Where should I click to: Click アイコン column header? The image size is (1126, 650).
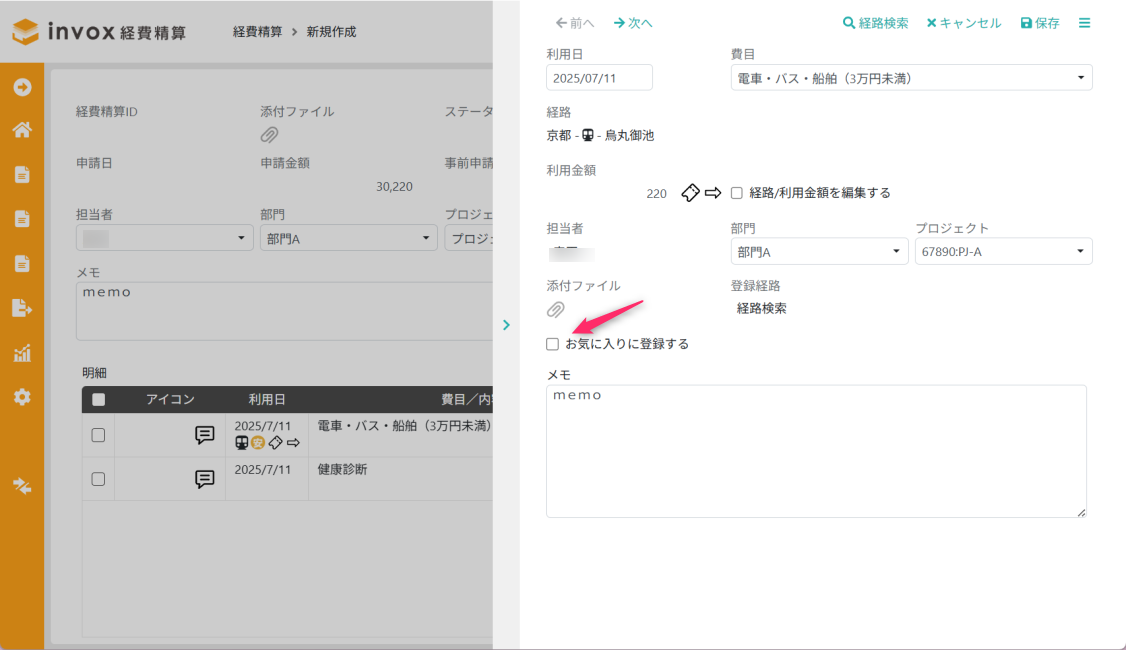coord(170,399)
